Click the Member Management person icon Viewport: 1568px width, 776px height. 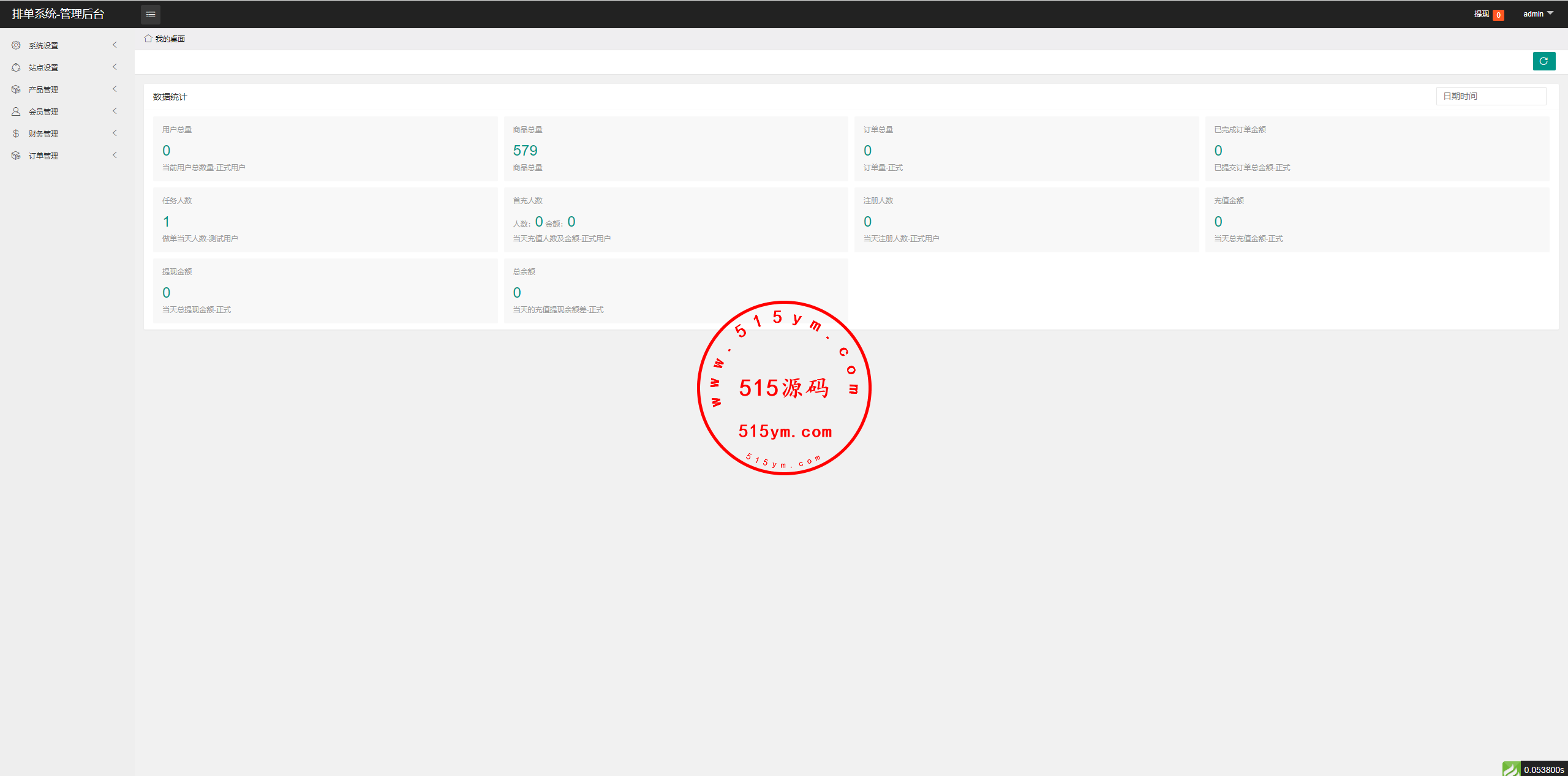[x=16, y=111]
